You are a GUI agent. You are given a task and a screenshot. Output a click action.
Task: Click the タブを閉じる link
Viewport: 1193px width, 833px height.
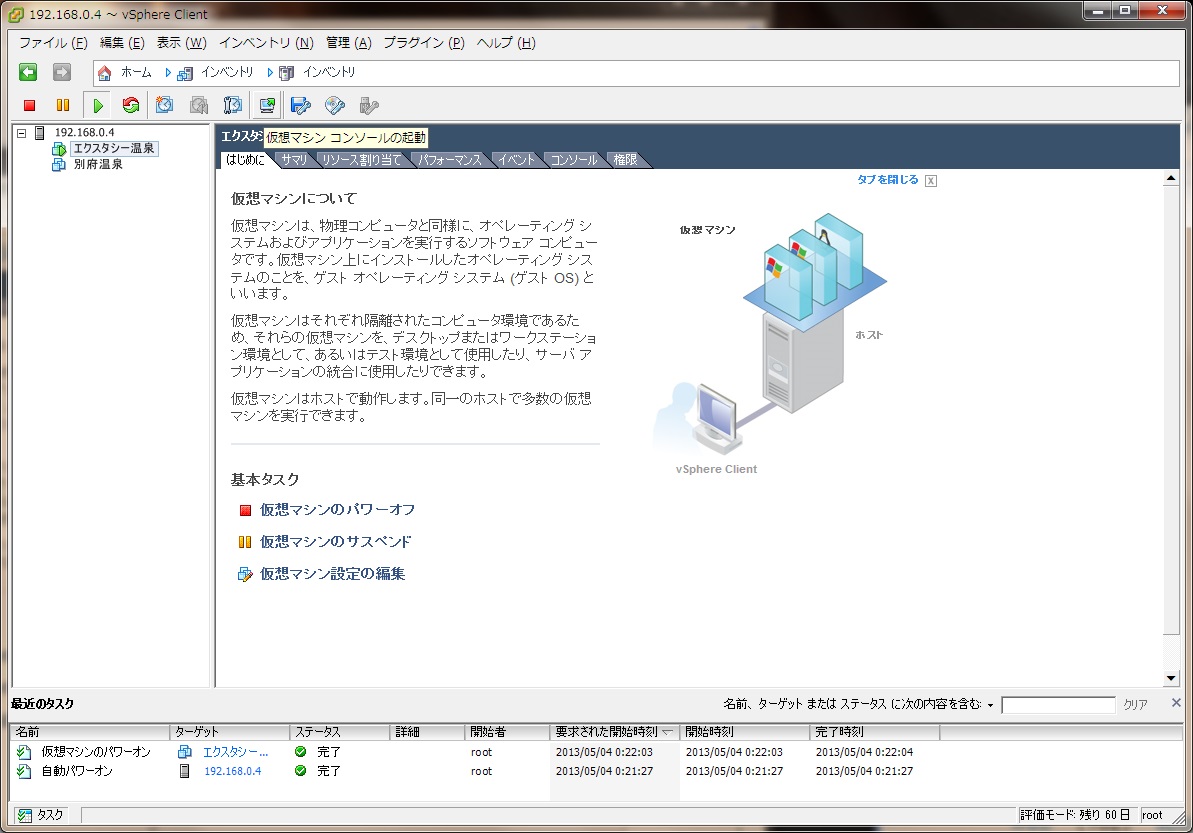pos(887,180)
